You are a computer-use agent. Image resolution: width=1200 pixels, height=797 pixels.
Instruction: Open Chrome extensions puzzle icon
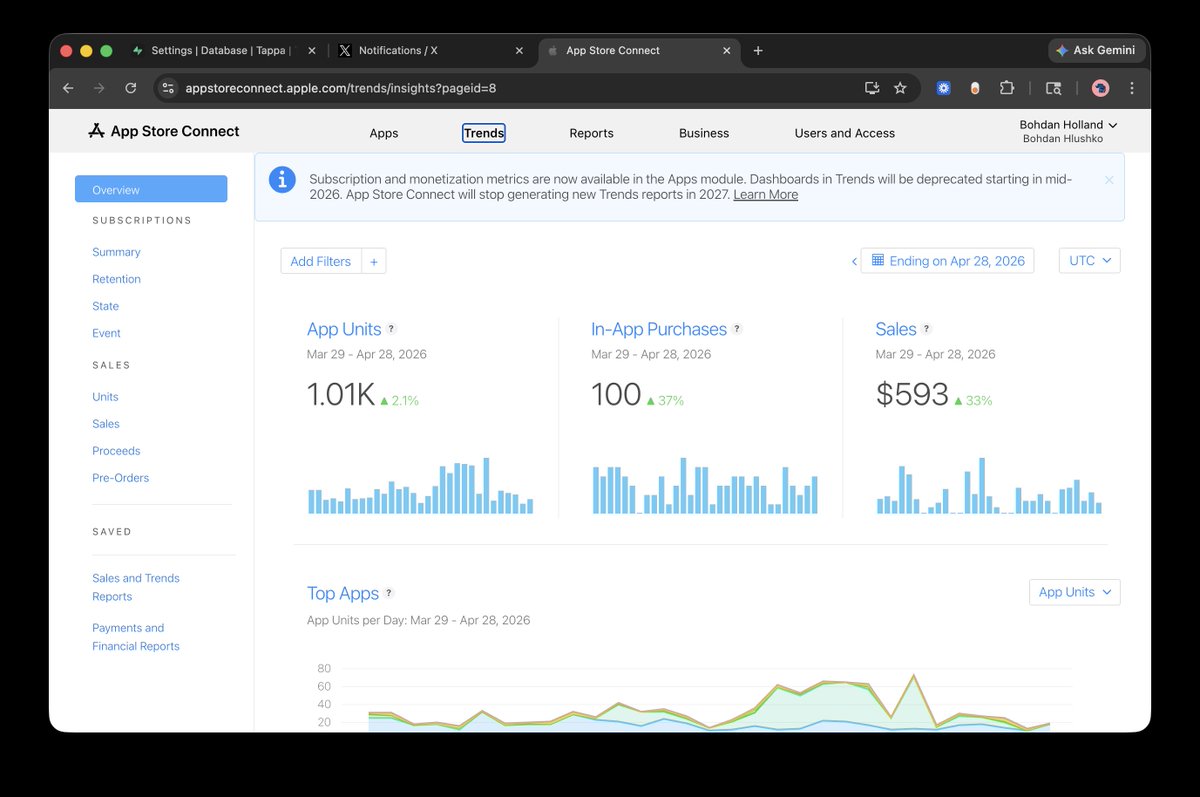click(x=1007, y=88)
